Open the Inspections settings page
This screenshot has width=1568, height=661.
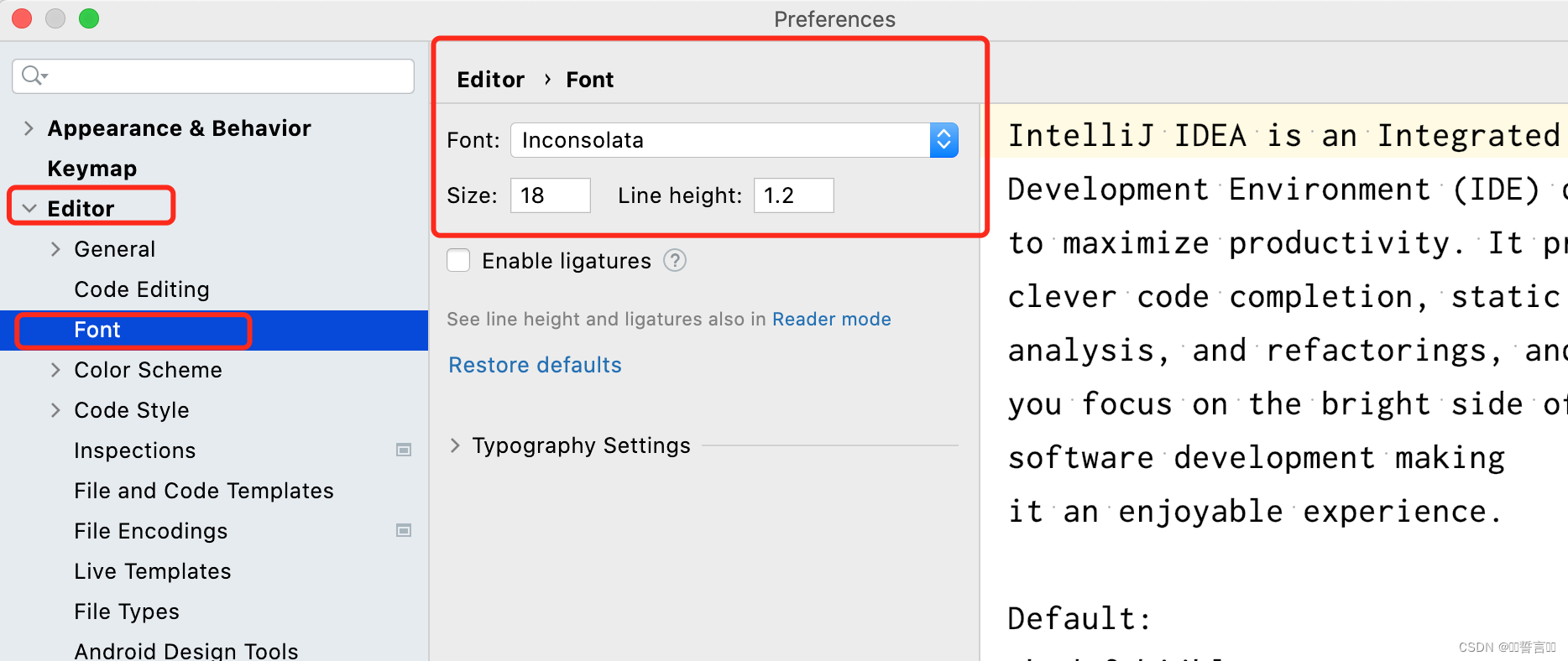pos(135,450)
